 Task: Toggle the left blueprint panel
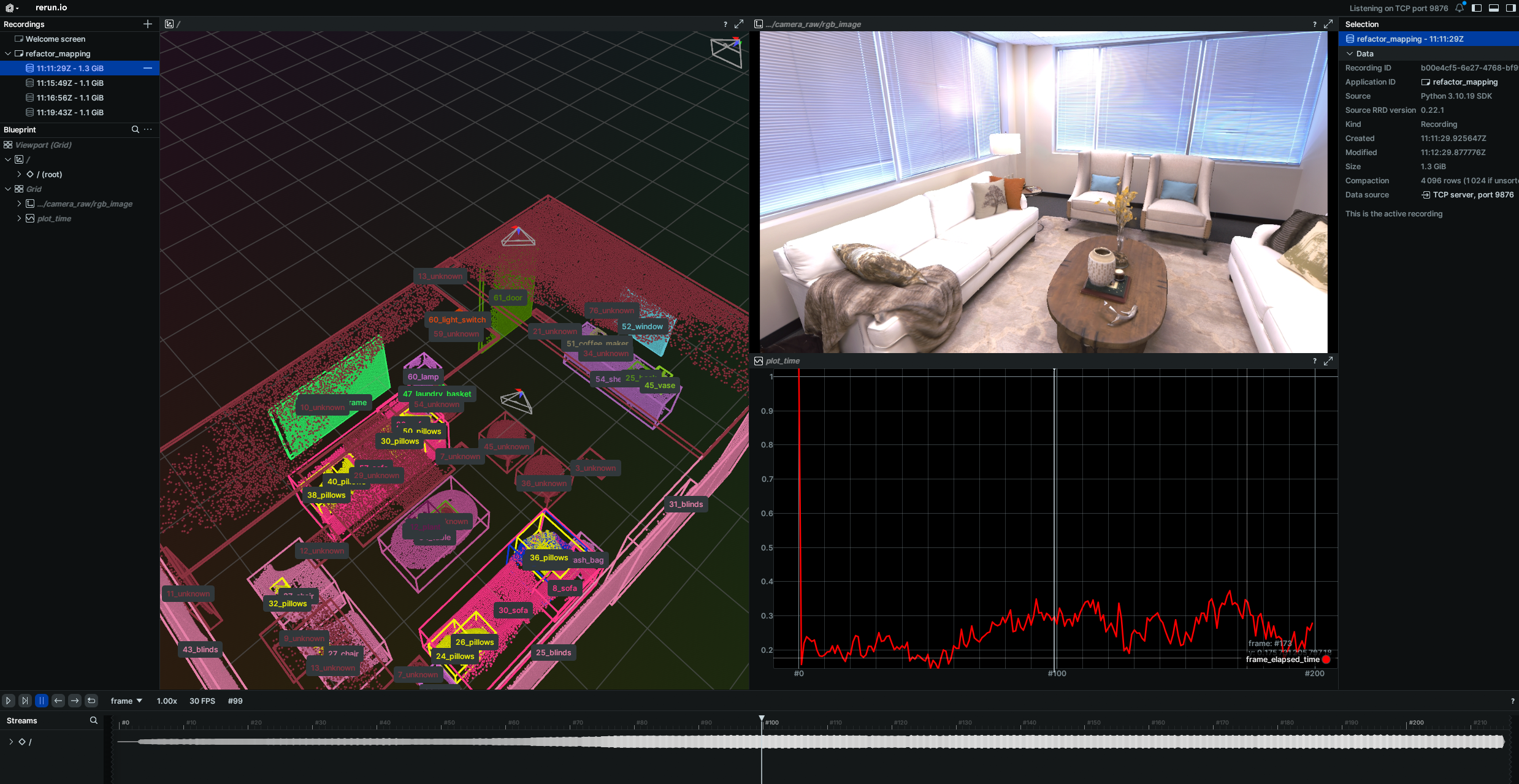(1477, 8)
